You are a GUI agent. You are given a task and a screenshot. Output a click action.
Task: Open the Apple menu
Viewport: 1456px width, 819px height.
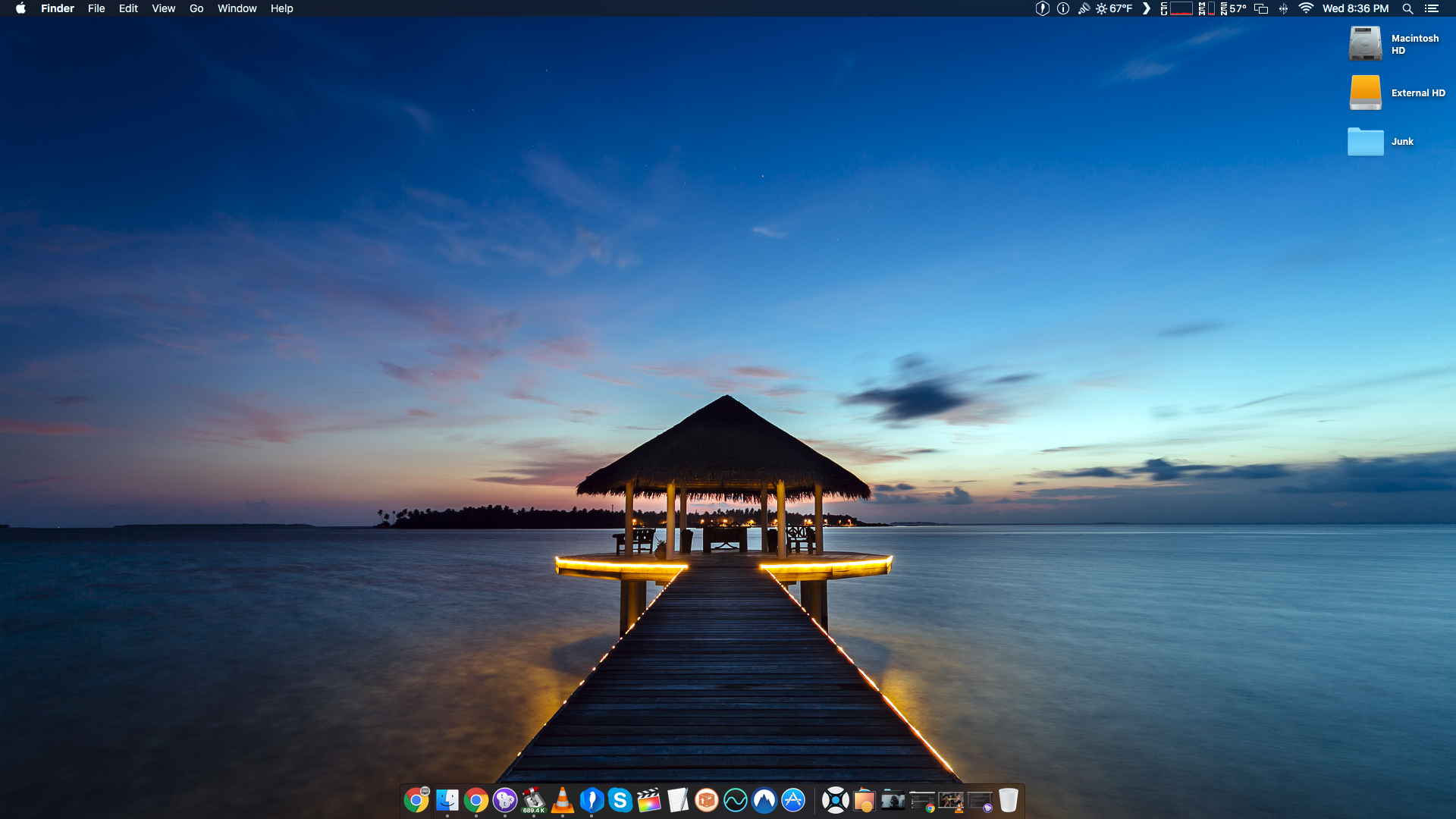20,8
